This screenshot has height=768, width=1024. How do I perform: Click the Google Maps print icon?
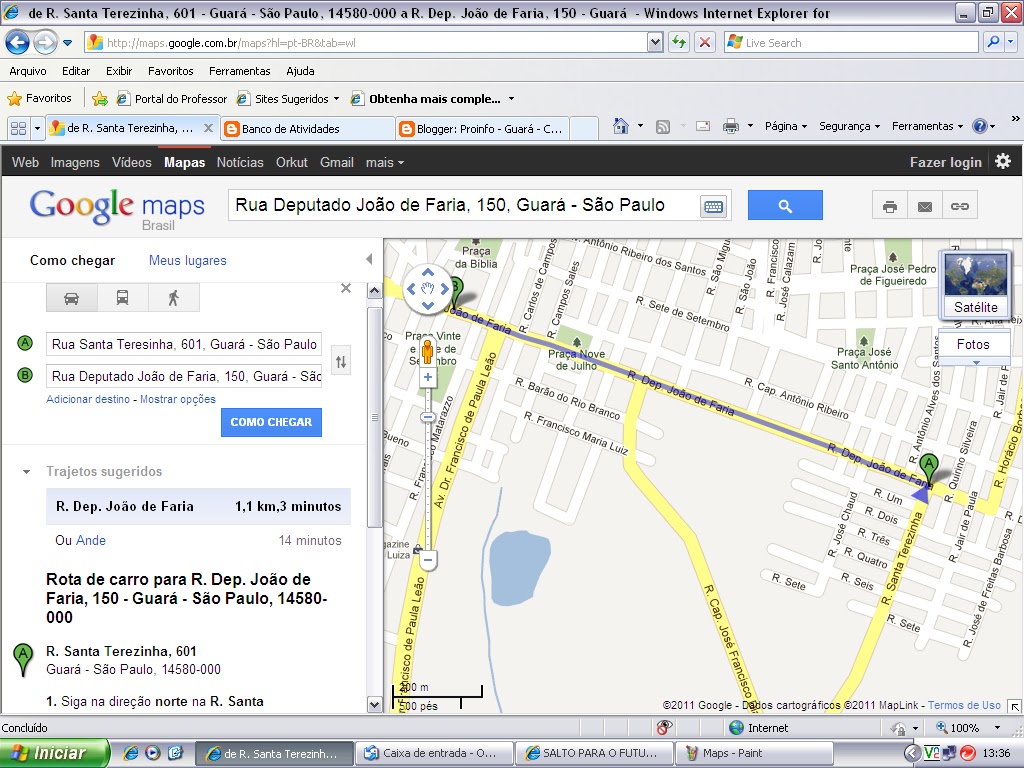tap(889, 206)
